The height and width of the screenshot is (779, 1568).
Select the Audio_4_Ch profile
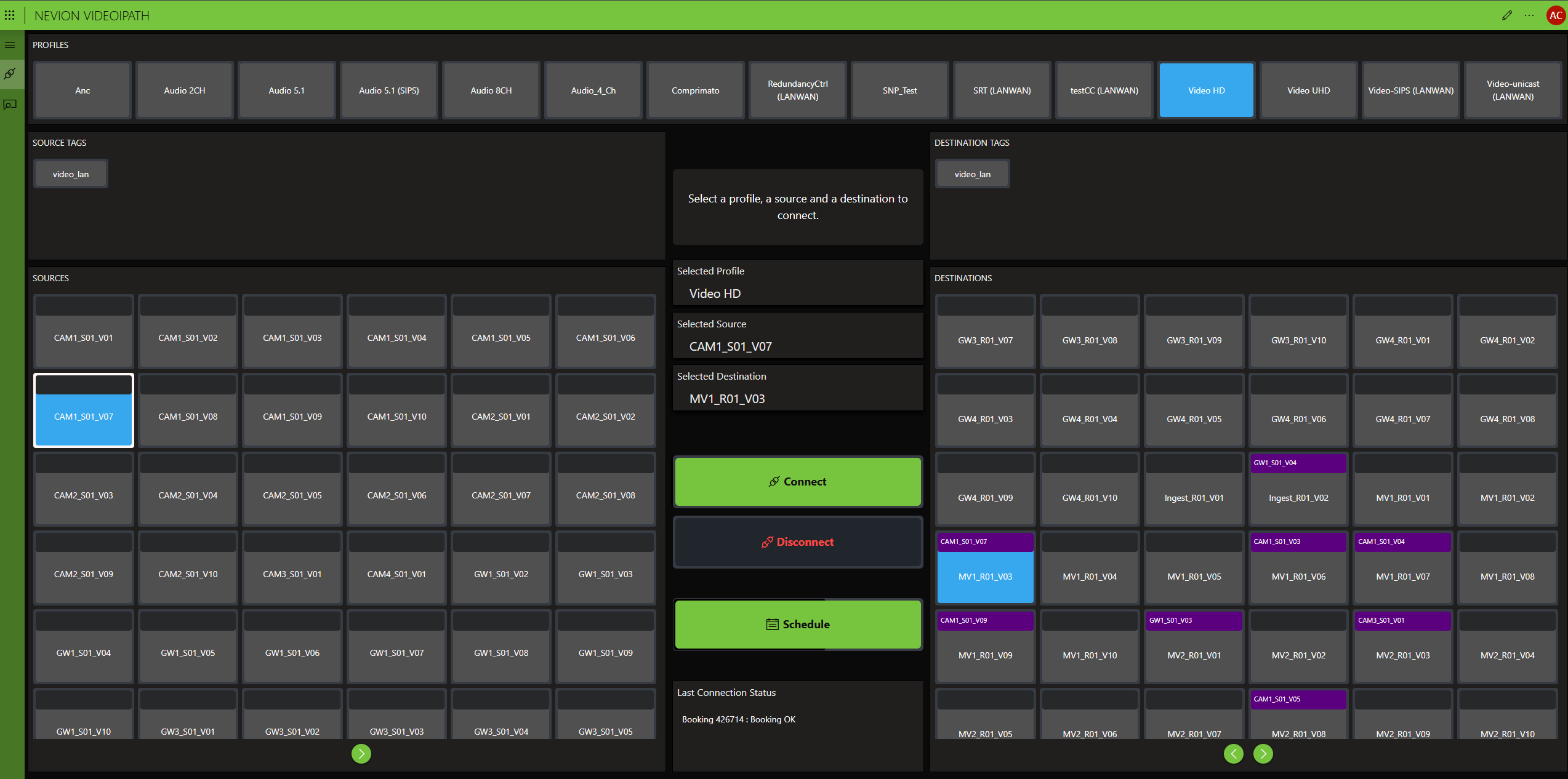[x=593, y=90]
